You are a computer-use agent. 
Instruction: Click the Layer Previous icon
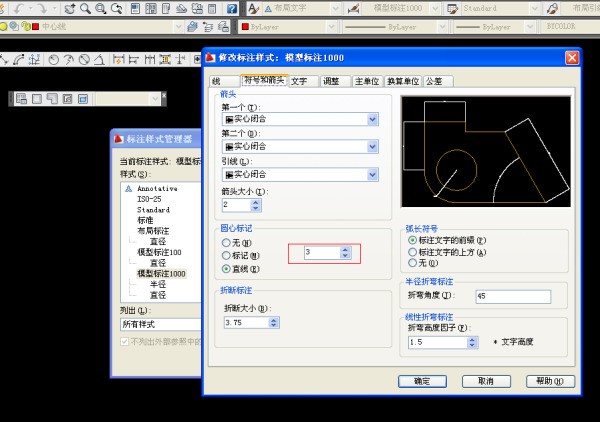tap(208, 26)
